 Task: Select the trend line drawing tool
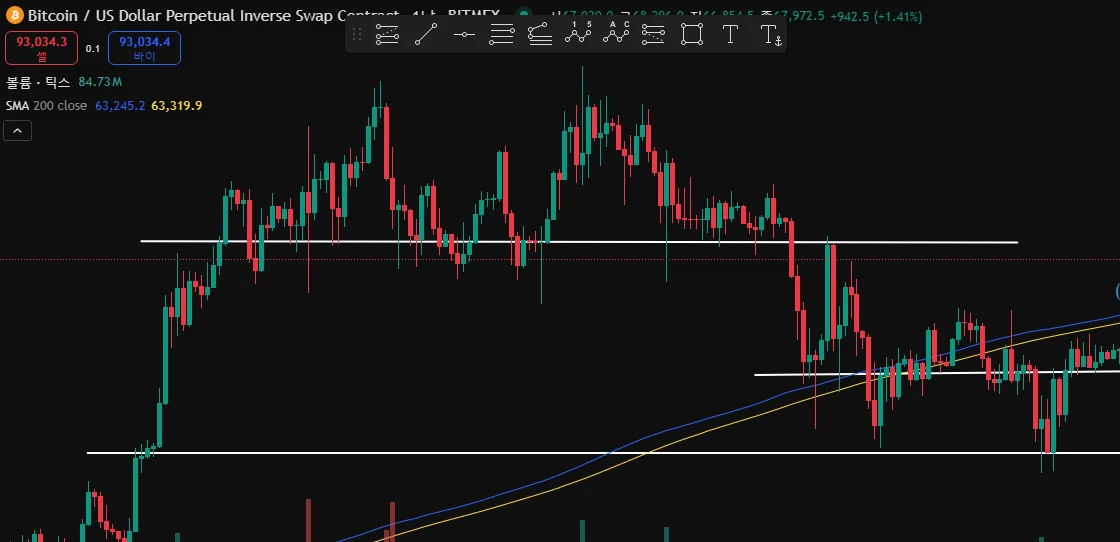coord(426,34)
